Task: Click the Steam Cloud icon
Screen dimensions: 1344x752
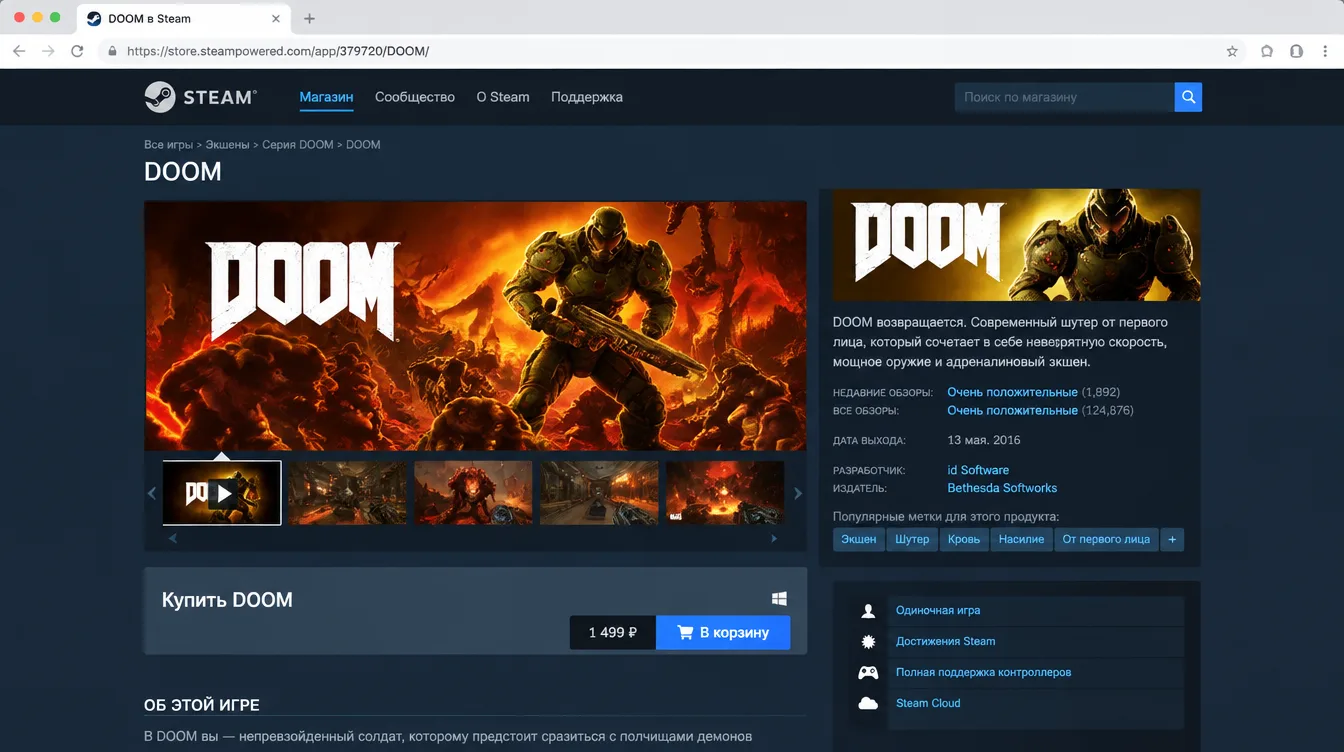Action: click(868, 704)
